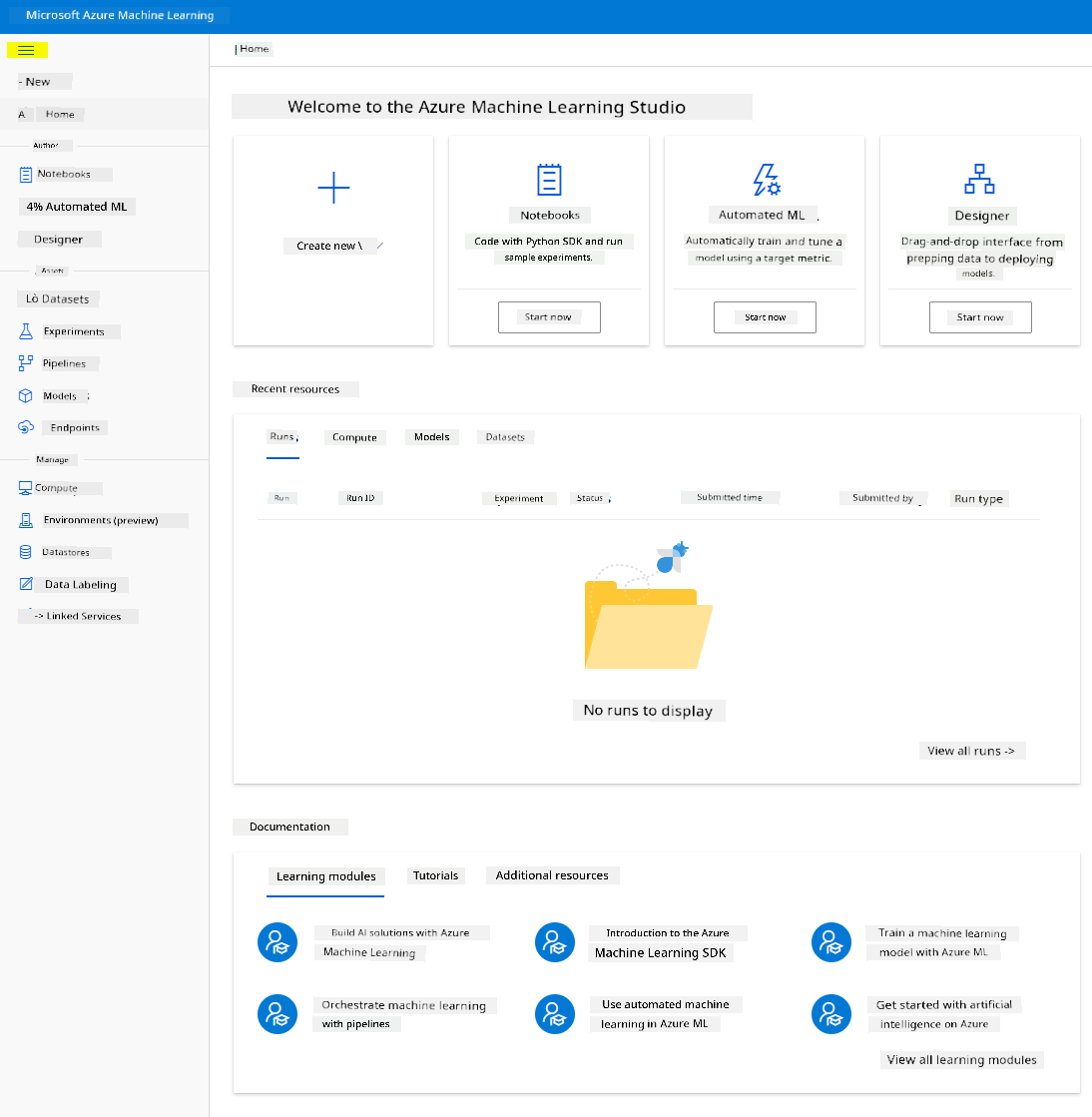Click the Datastores database icon
Screen dimensions: 1092x1117
click(x=26, y=552)
